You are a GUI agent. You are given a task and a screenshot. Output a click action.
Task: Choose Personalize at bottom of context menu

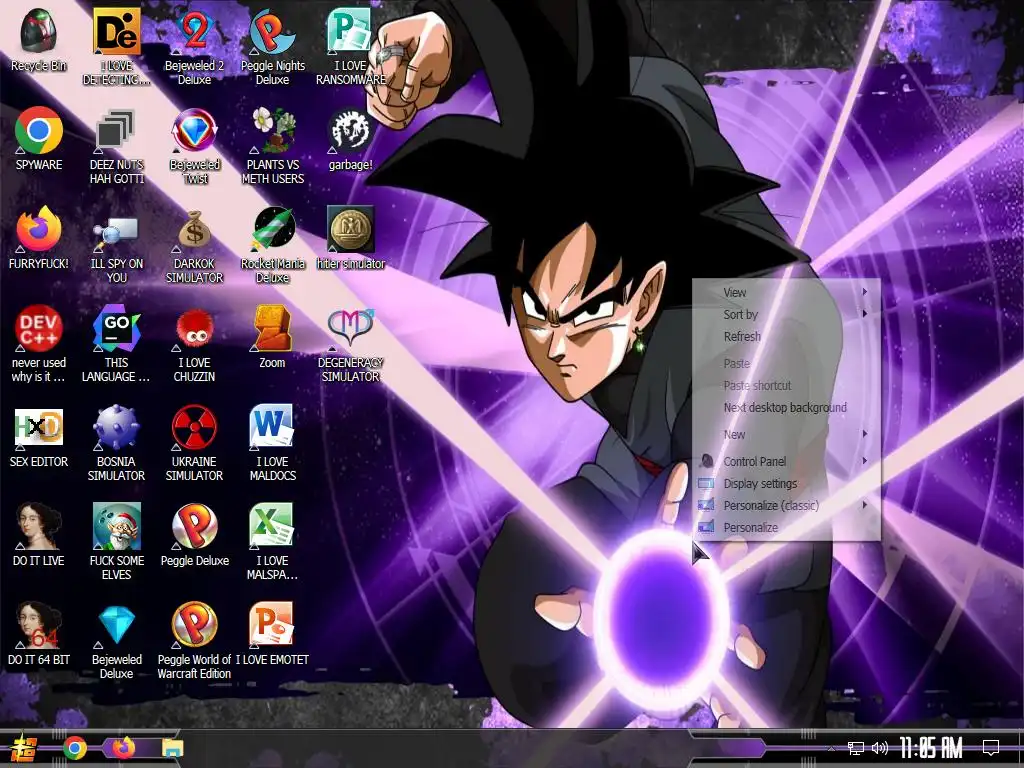786,527
